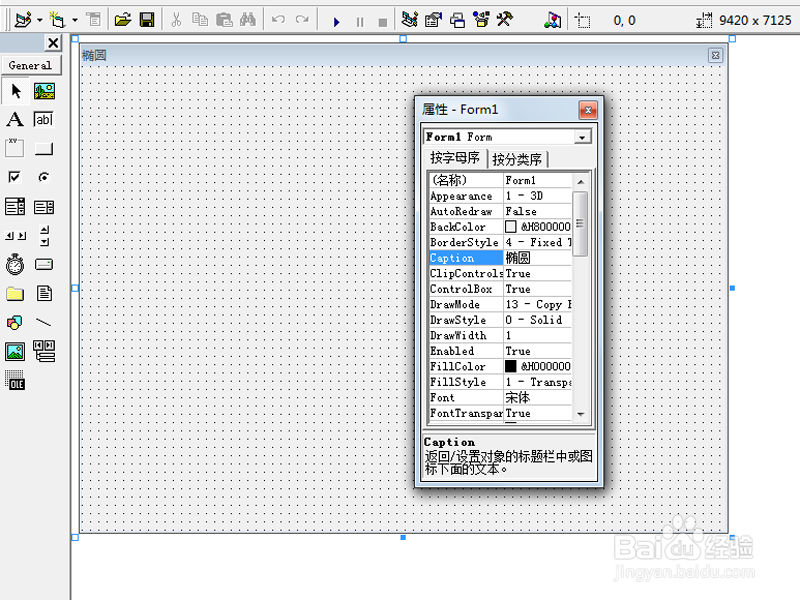Image resolution: width=800 pixels, height=600 pixels.
Task: Open the Data View Window icon
Action: (x=553, y=20)
